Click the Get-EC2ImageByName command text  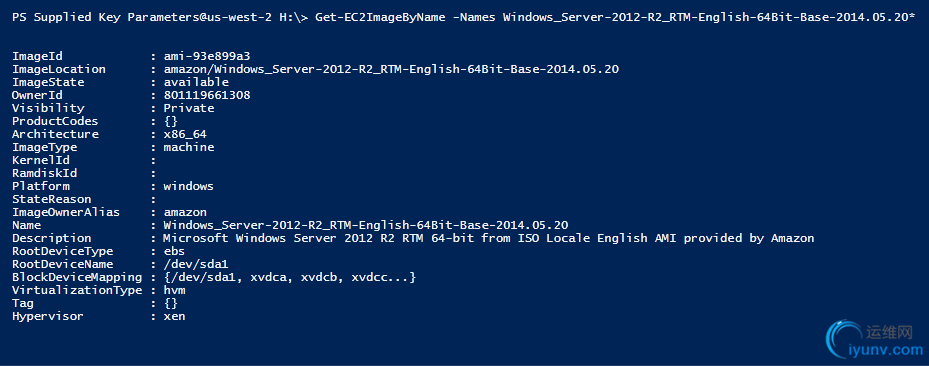pyautogui.click(x=381, y=17)
